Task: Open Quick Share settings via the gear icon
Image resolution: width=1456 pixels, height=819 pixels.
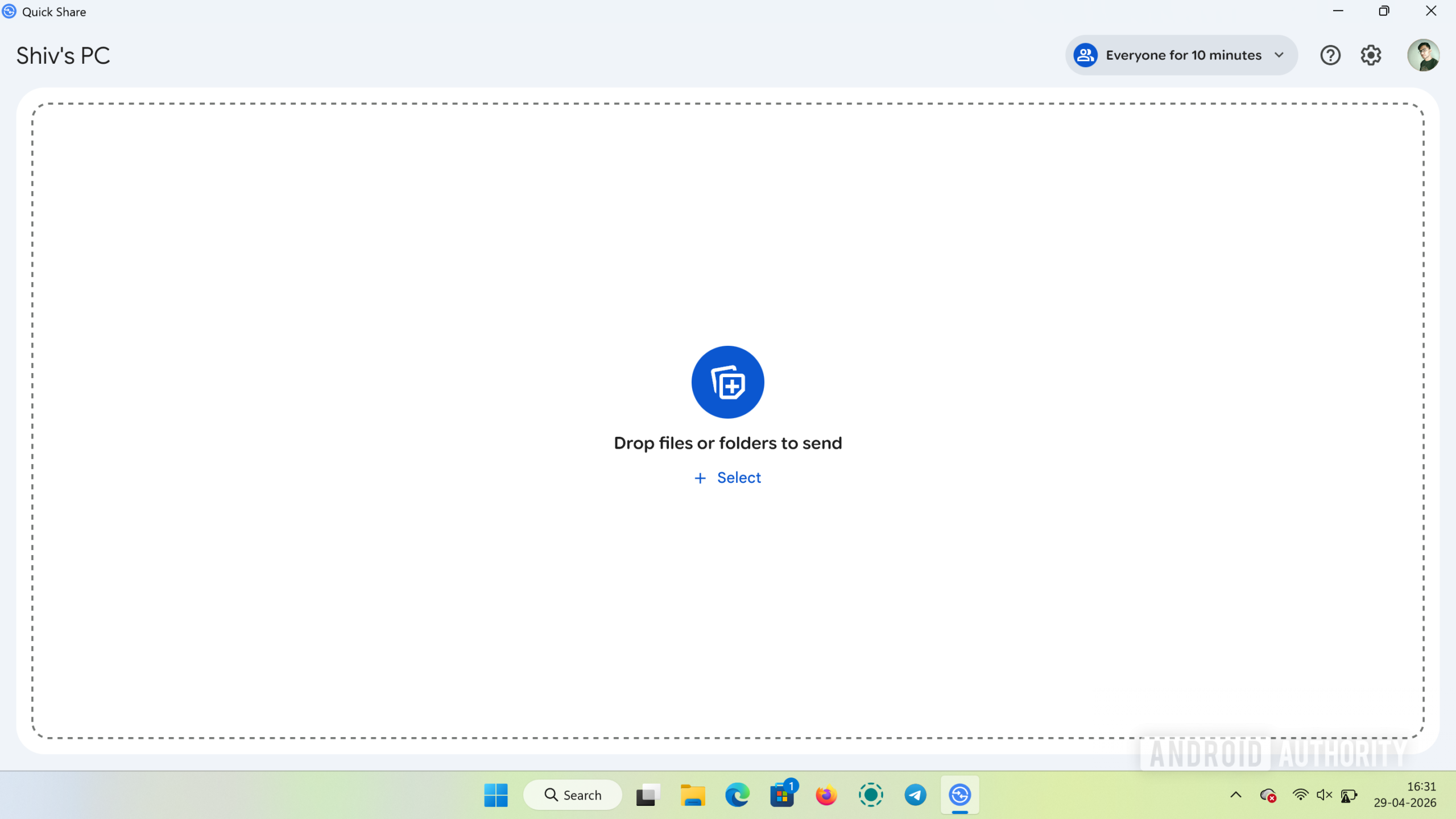Action: coord(1371,55)
